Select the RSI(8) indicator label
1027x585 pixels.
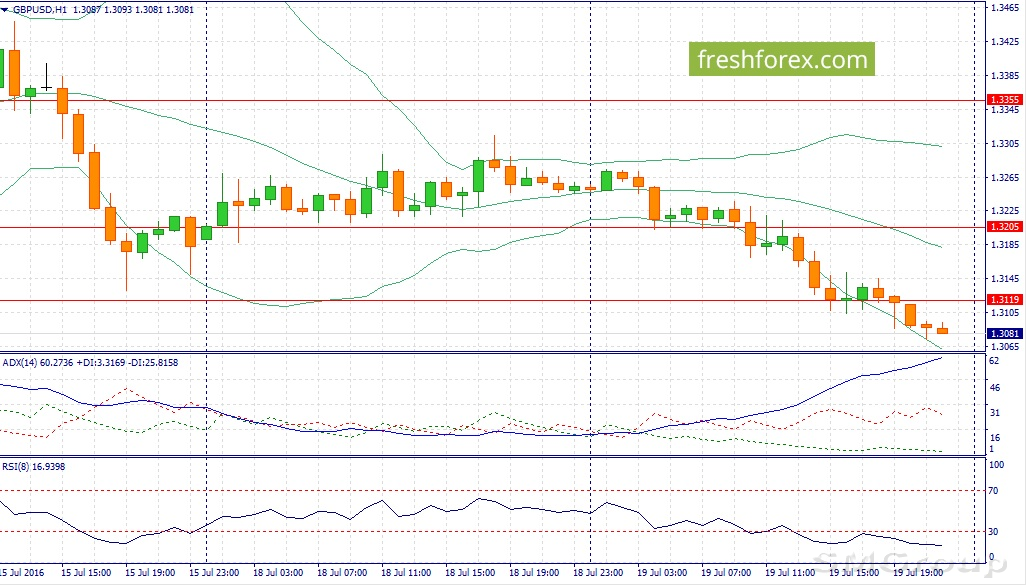pos(34,466)
